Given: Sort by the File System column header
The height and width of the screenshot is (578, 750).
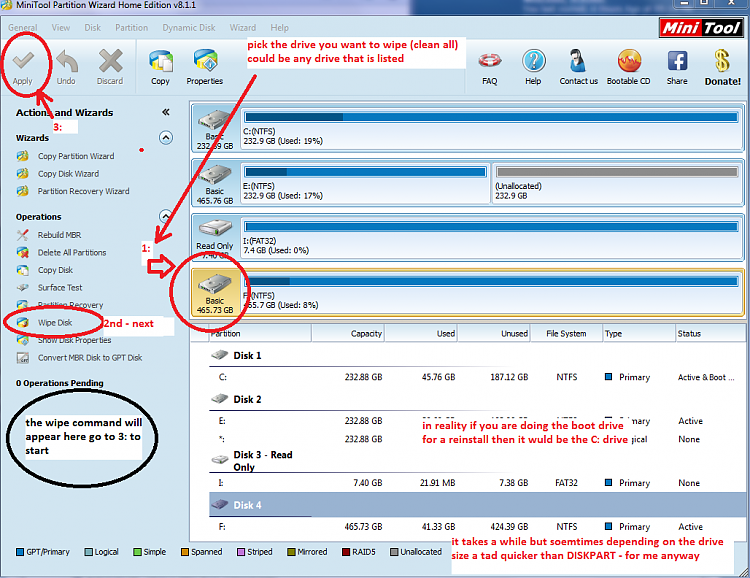Looking at the screenshot, I should [566, 333].
